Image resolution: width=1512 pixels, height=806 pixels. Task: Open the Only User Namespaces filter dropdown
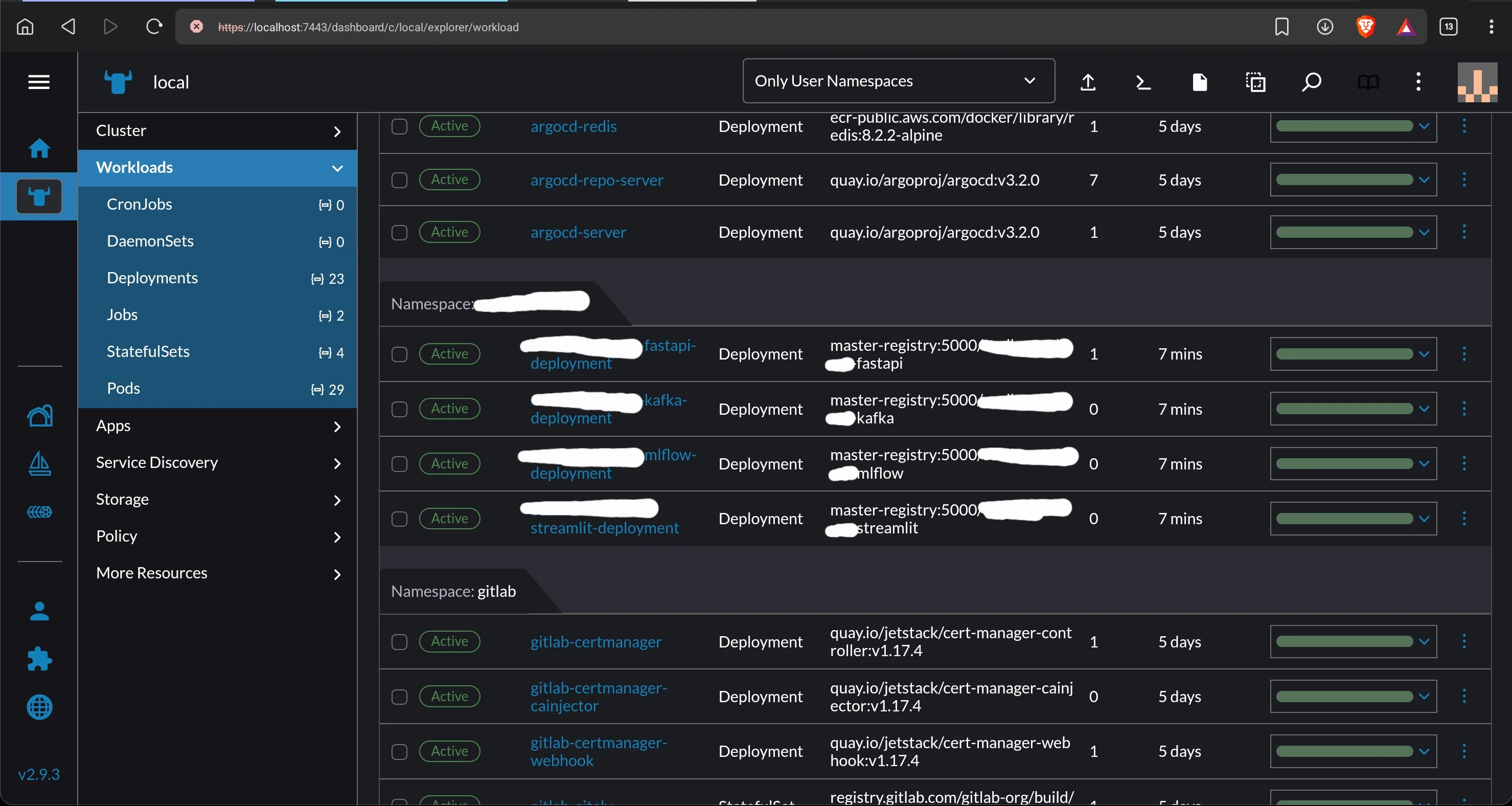[x=898, y=81]
